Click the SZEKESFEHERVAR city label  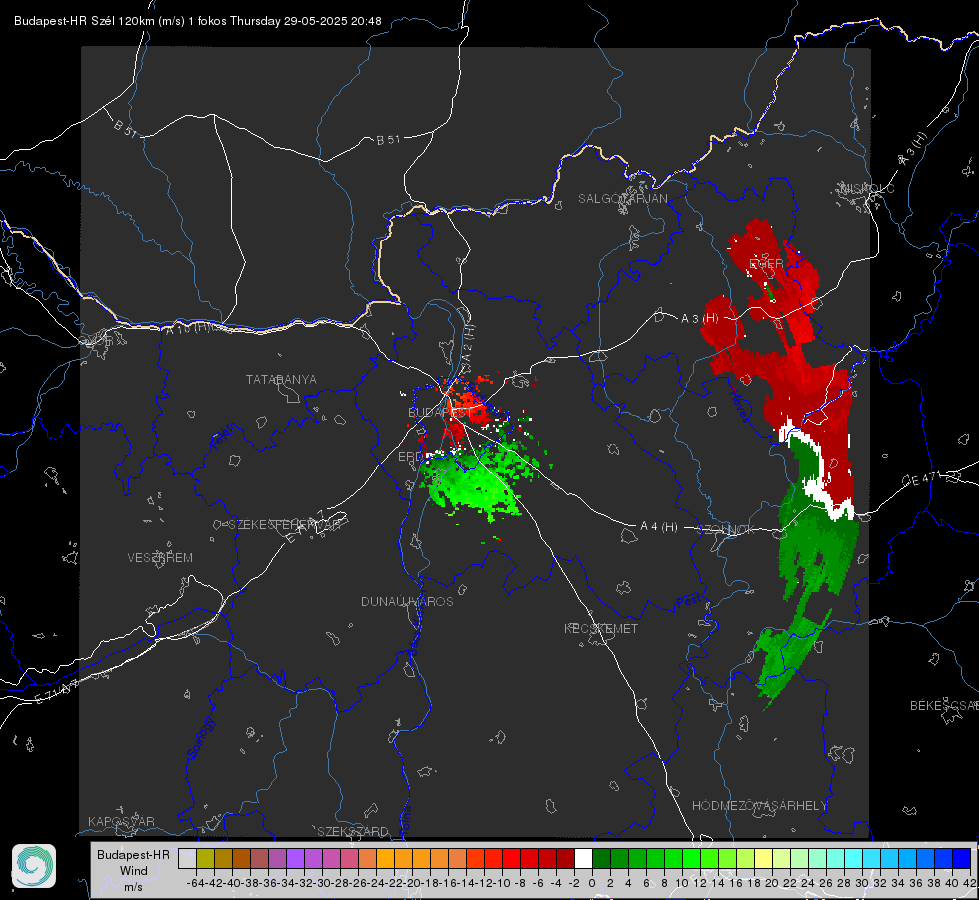(285, 525)
